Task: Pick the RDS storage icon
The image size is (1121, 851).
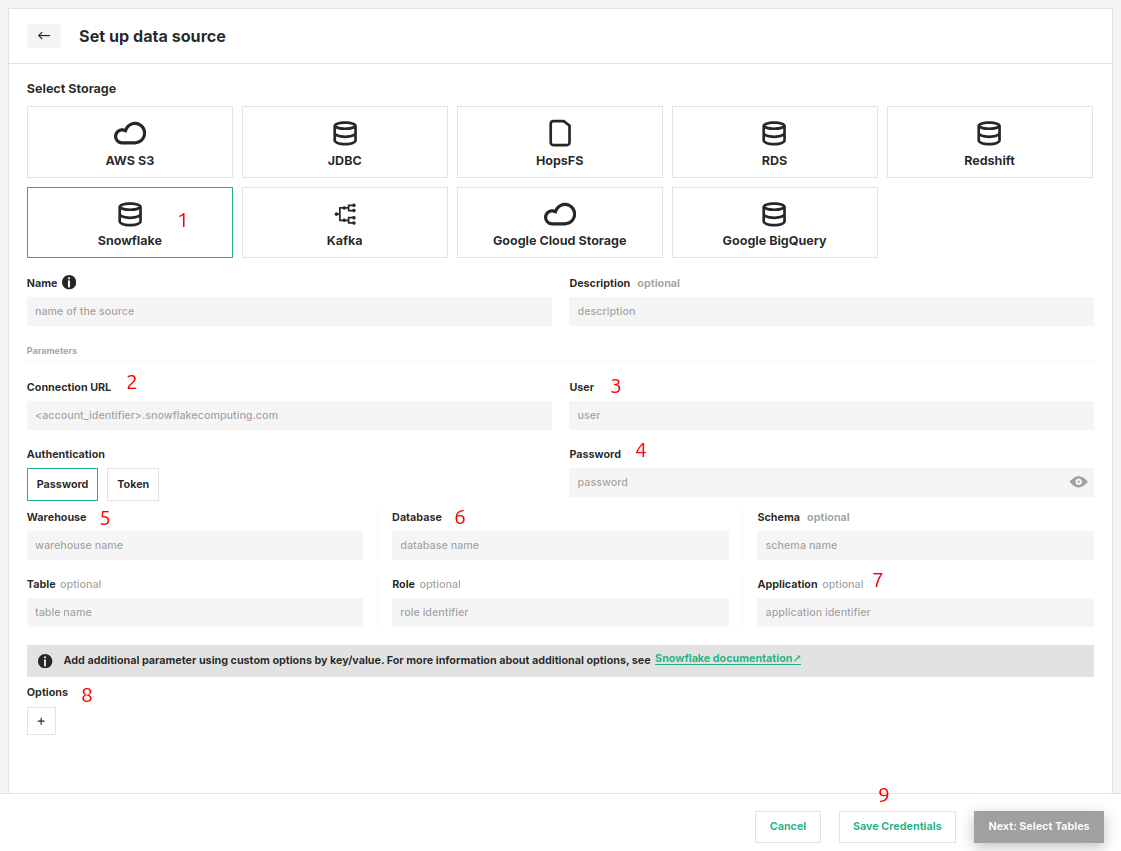Action: pyautogui.click(x=774, y=133)
